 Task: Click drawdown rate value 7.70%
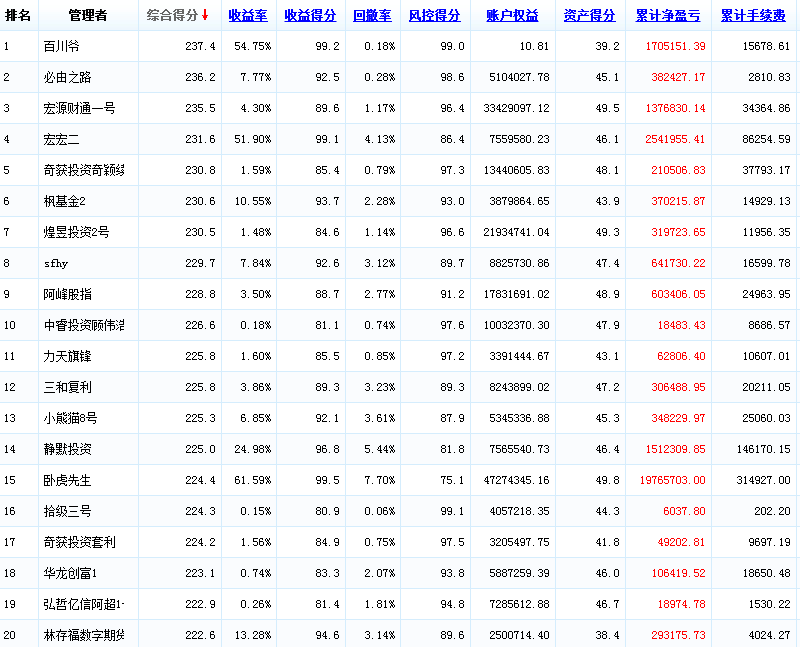click(380, 480)
